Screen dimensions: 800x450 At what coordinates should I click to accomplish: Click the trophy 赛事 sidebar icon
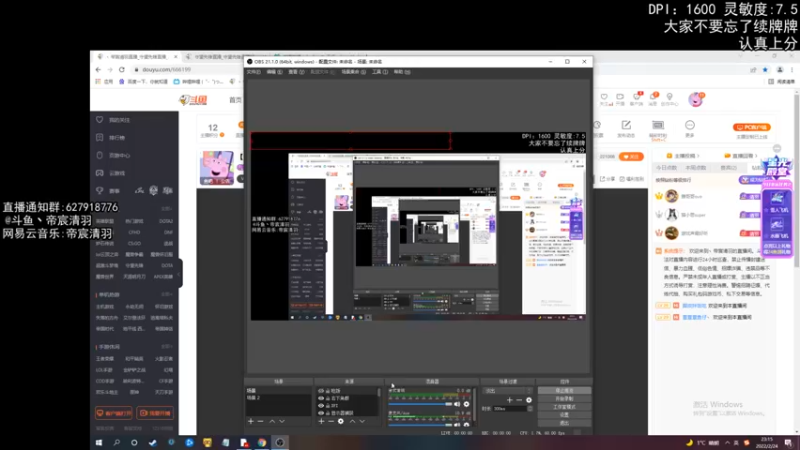[99, 190]
